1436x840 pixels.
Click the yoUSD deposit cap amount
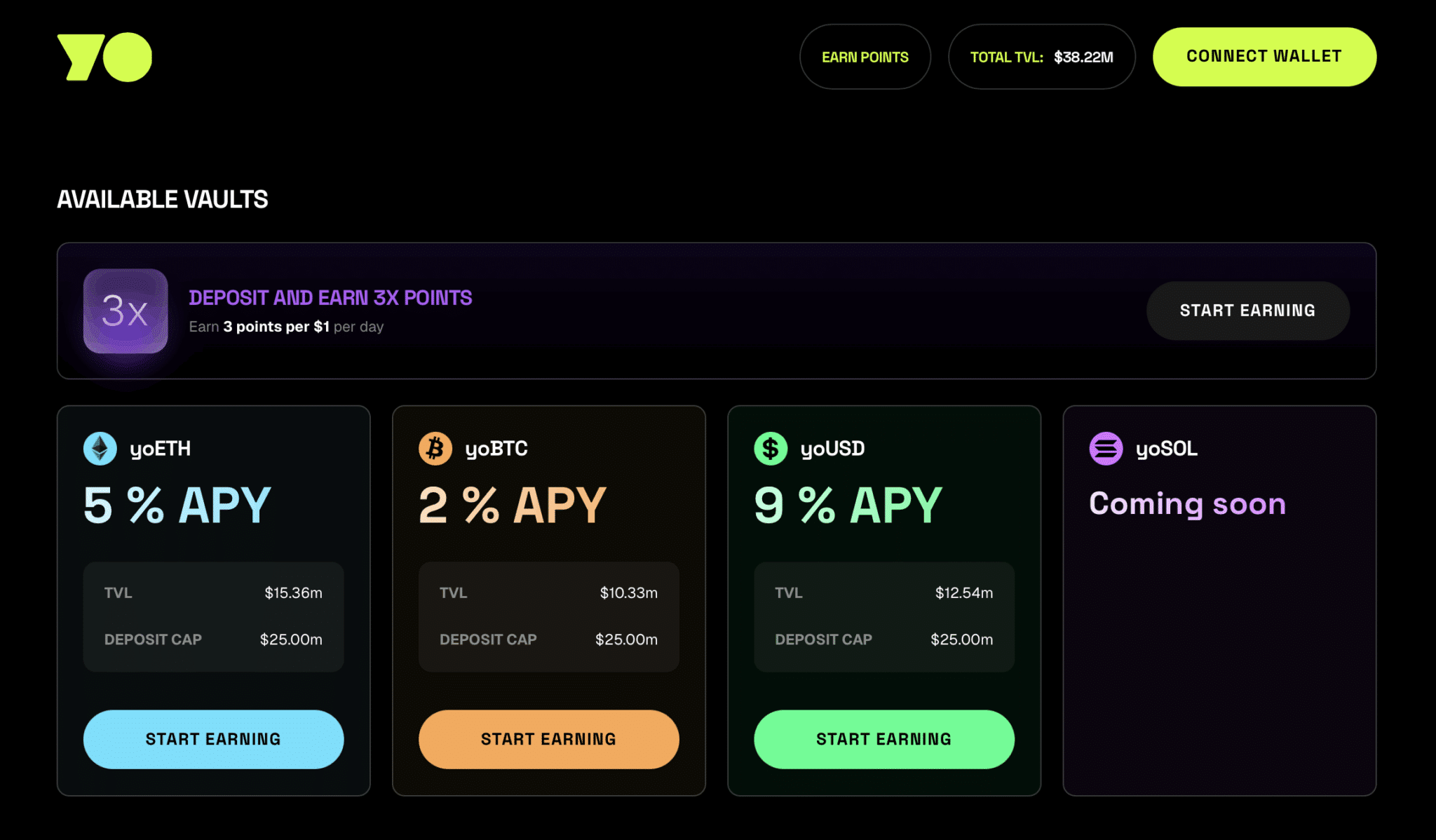click(961, 639)
